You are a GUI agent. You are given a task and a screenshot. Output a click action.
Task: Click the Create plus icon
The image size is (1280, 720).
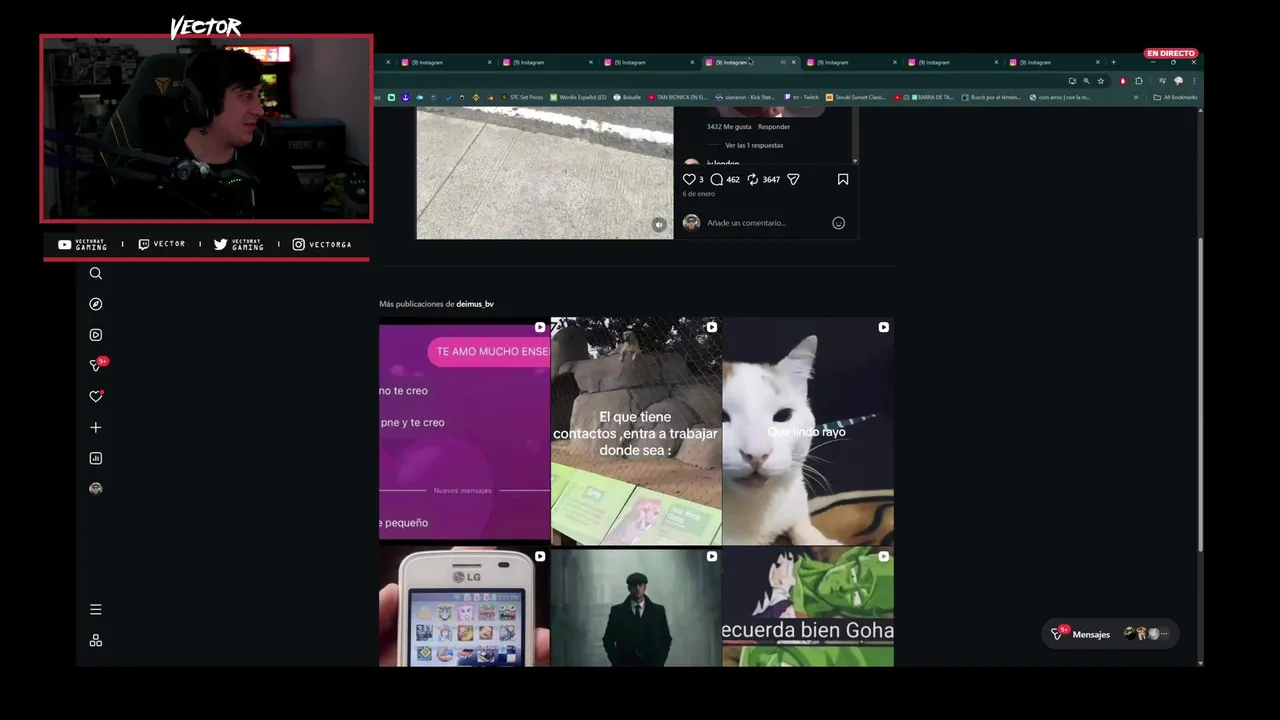pos(96,427)
